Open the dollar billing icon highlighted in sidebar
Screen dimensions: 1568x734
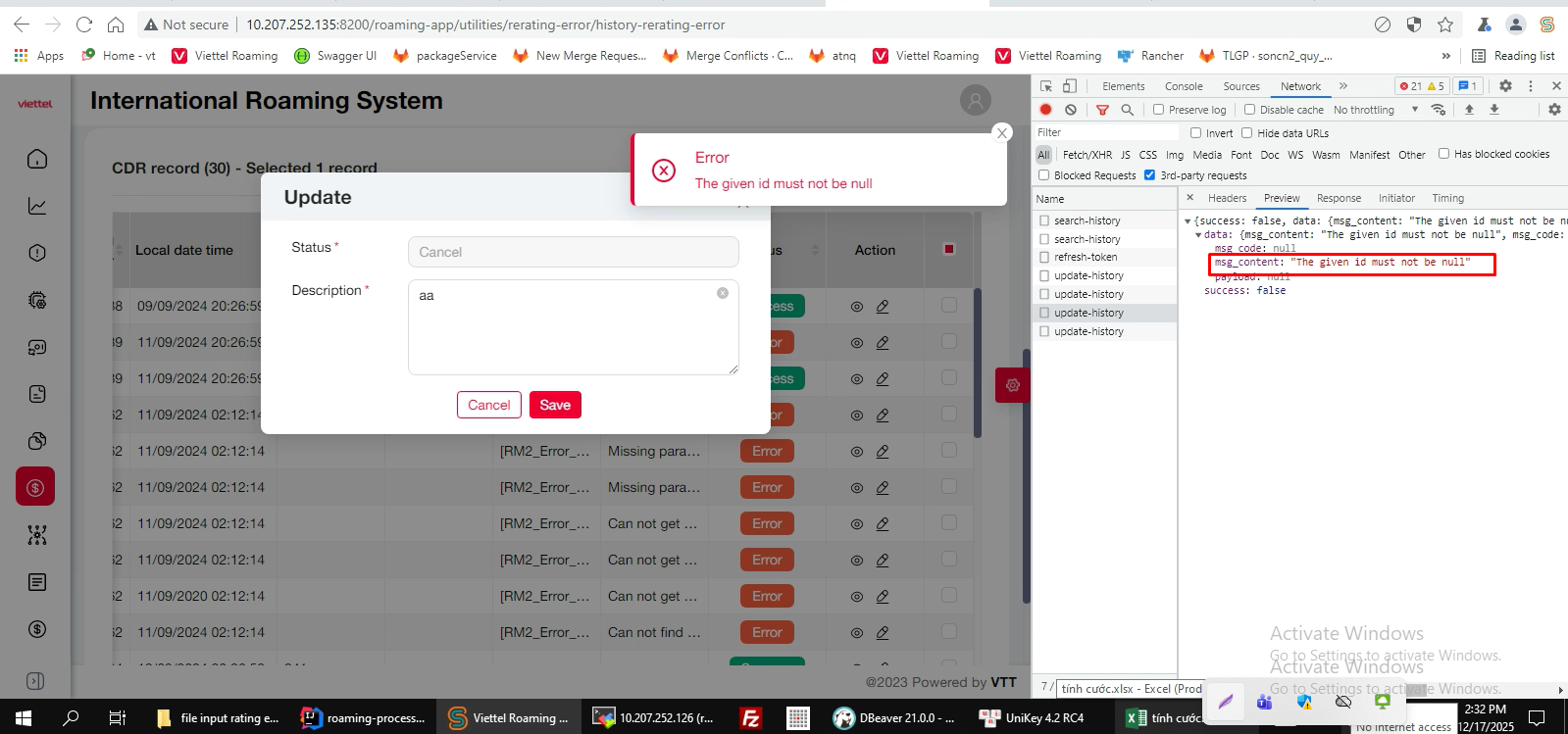tap(35, 487)
